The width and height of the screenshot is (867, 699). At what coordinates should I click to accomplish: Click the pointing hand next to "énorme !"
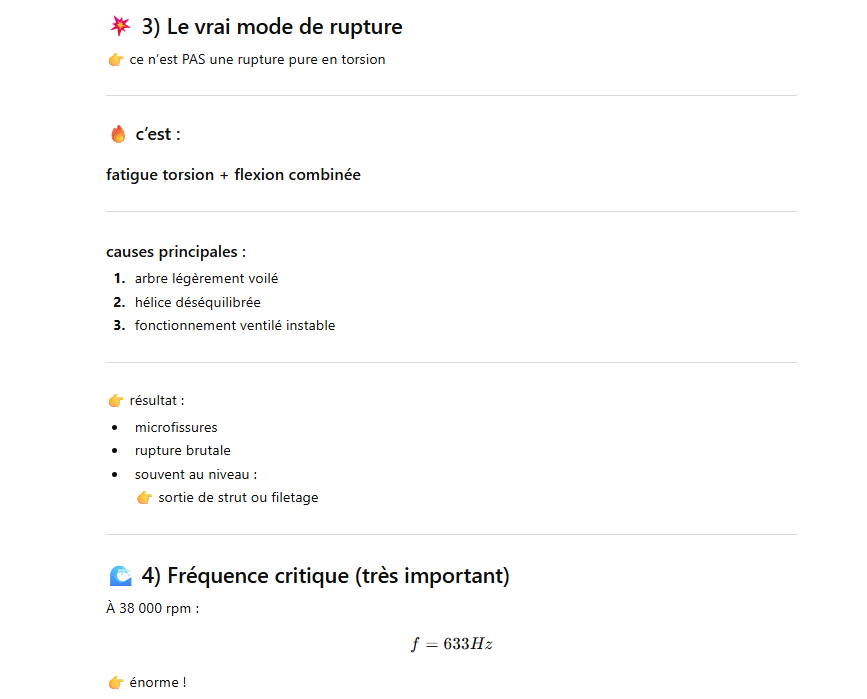[x=115, y=683]
